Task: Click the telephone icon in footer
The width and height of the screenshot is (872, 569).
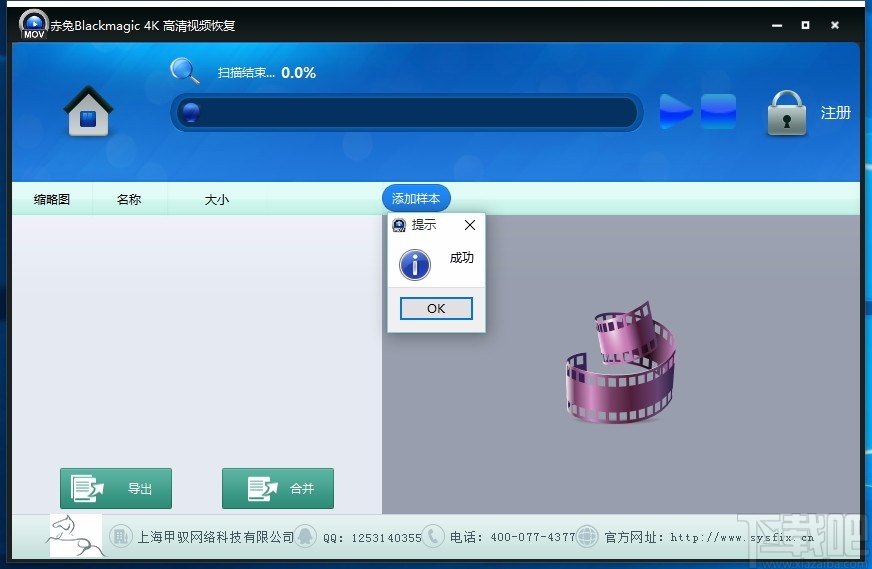Action: 433,537
